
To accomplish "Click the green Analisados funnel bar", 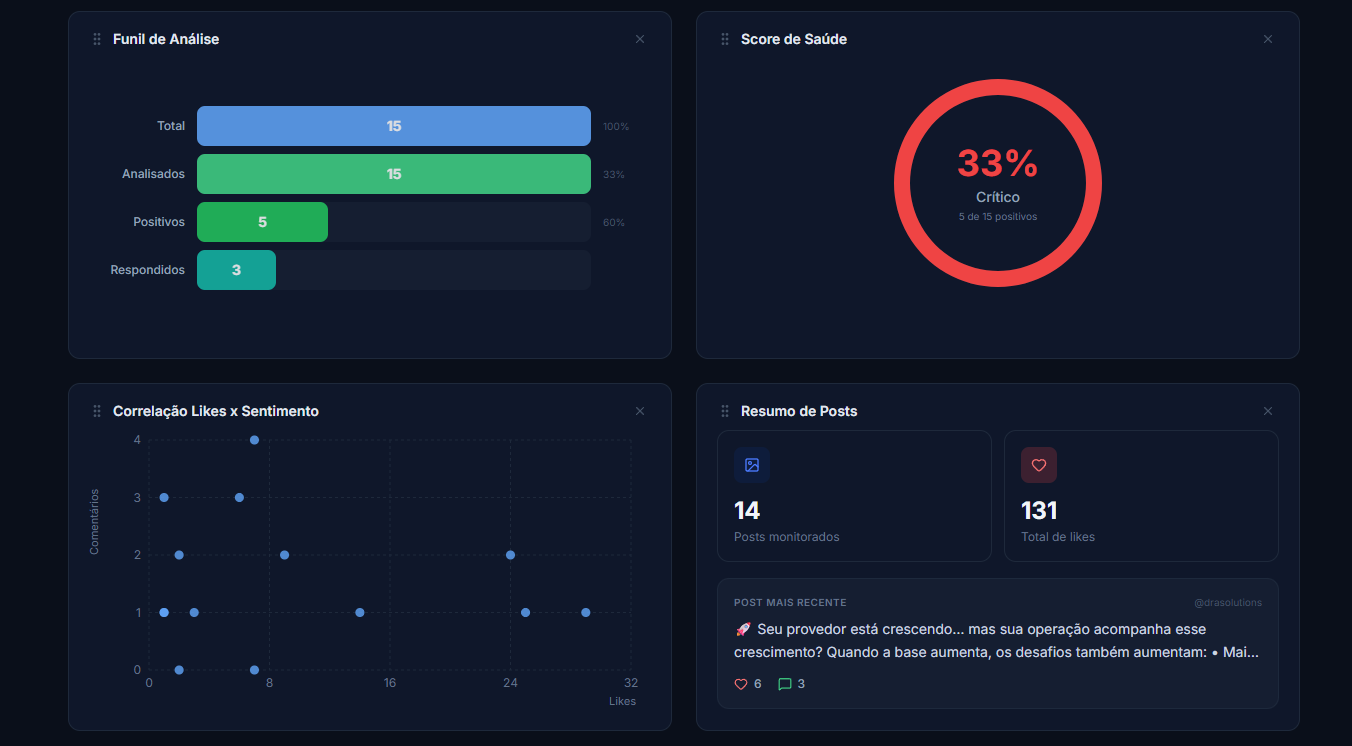I will (x=394, y=174).
